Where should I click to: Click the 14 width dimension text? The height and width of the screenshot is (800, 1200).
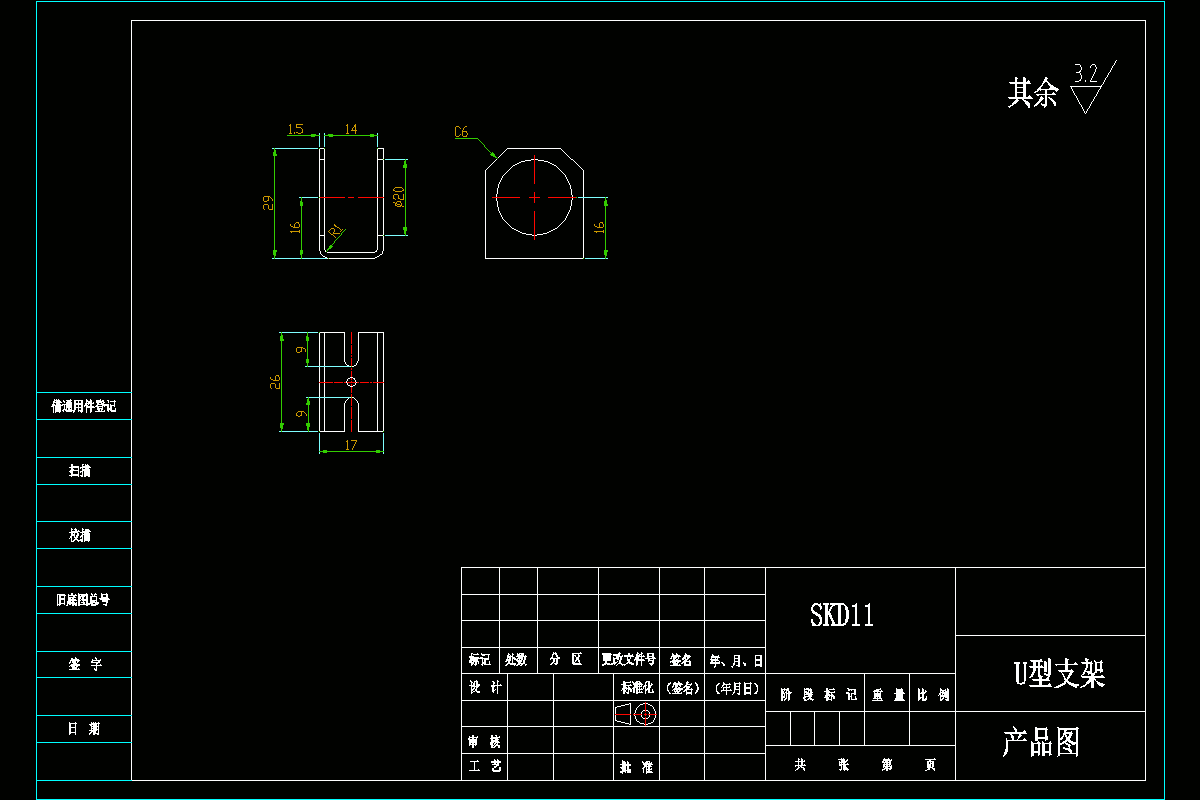pos(351,129)
